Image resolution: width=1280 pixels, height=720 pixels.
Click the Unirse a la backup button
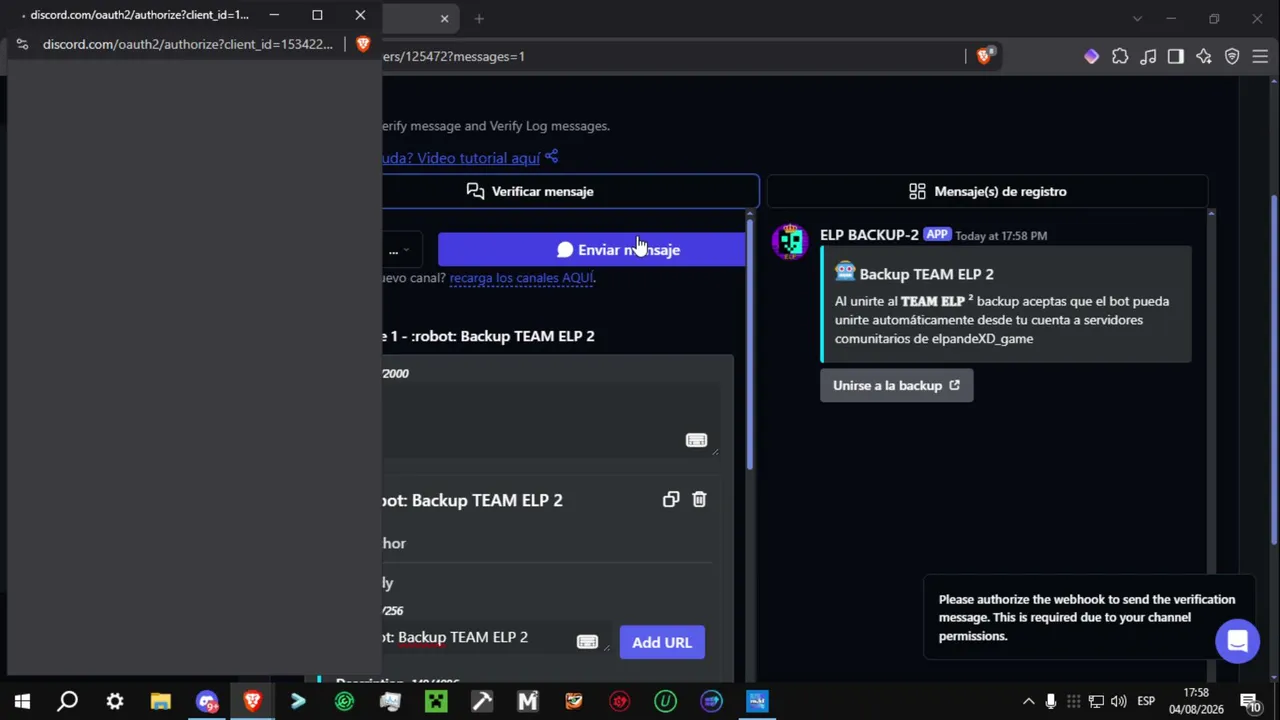[x=896, y=385]
